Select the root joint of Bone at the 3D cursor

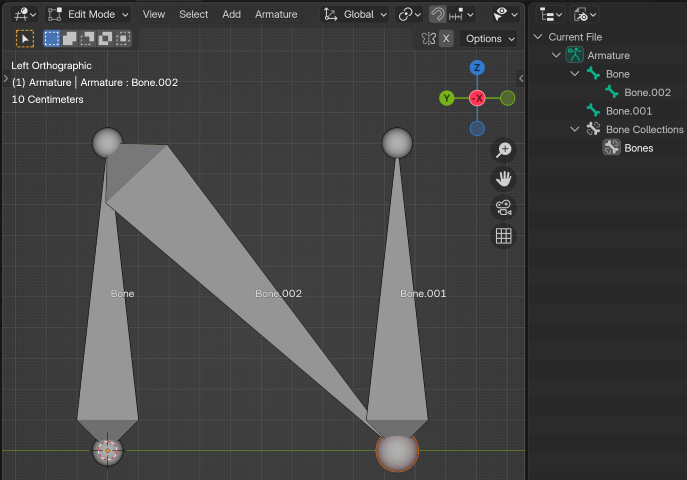[x=108, y=450]
